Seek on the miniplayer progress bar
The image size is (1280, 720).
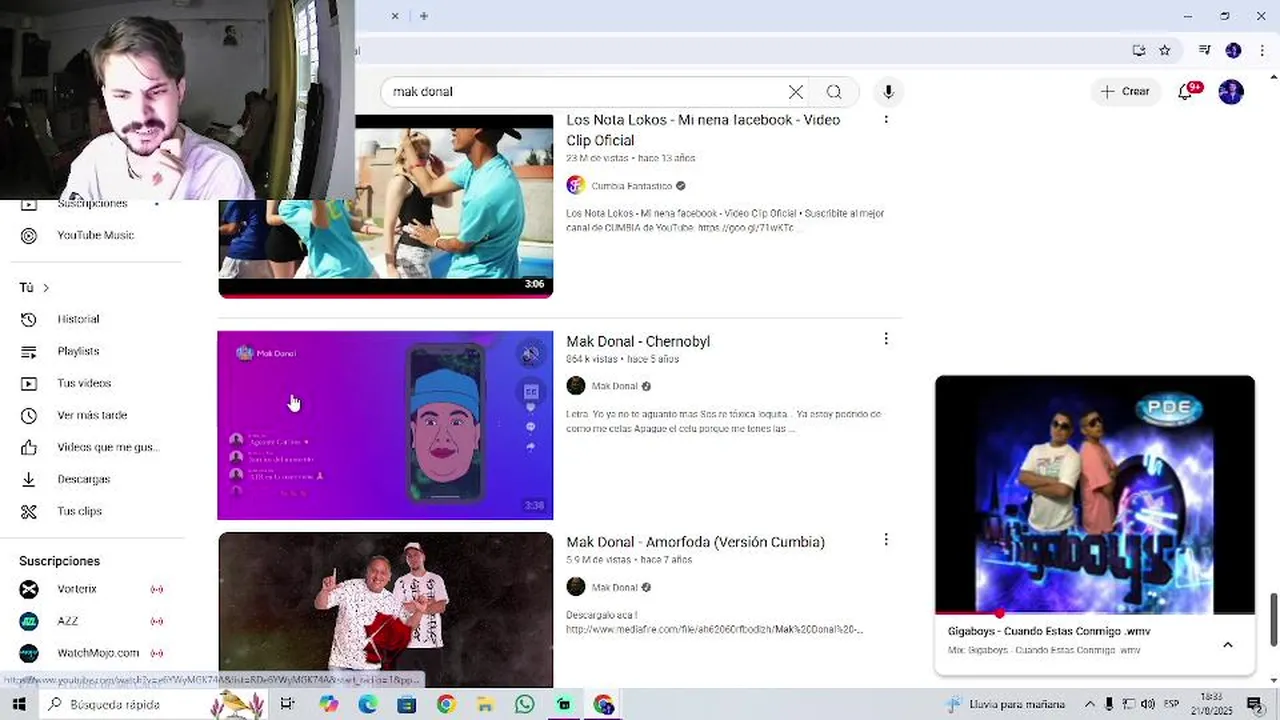point(1094,613)
